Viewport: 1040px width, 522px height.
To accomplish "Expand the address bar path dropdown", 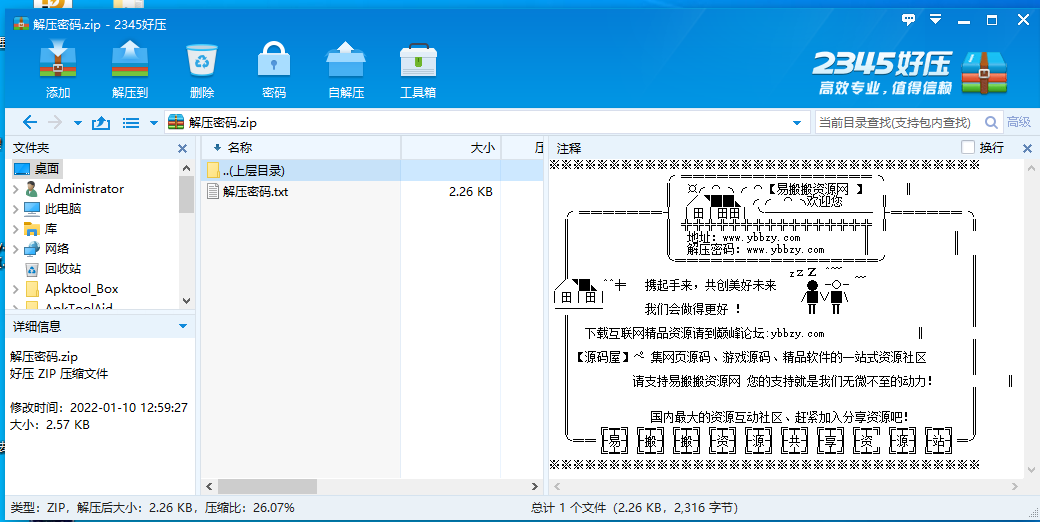I will pos(797,123).
